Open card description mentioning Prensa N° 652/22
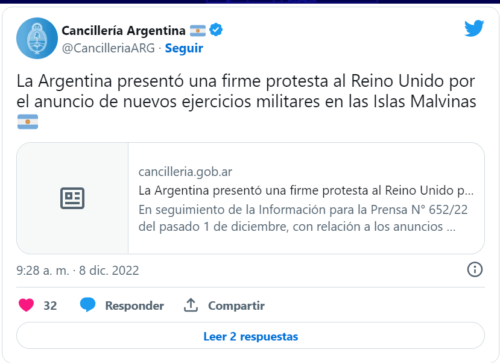Screen dimensions: 500x364 (x=303, y=218)
